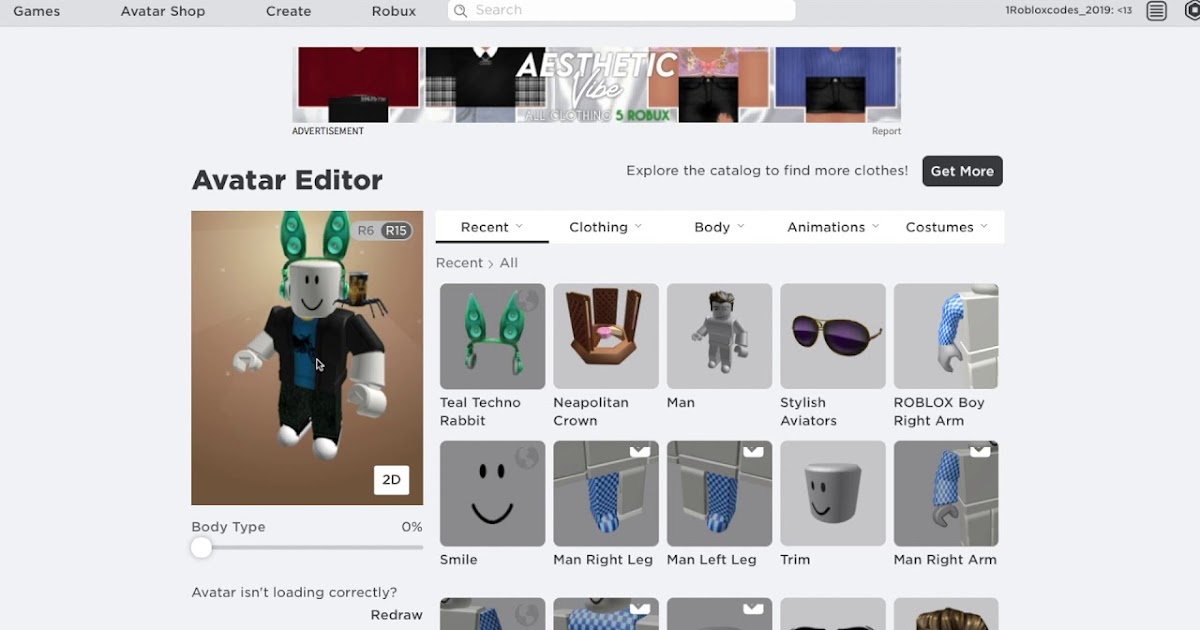Go to Games in top navigation
Viewport: 1200px width, 630px height.
click(37, 11)
